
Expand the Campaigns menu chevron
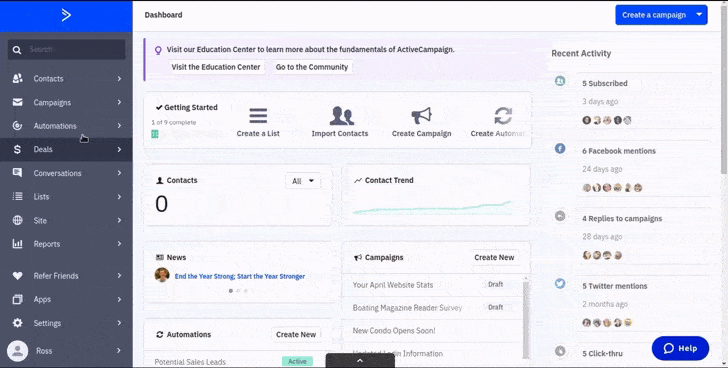[x=119, y=102]
